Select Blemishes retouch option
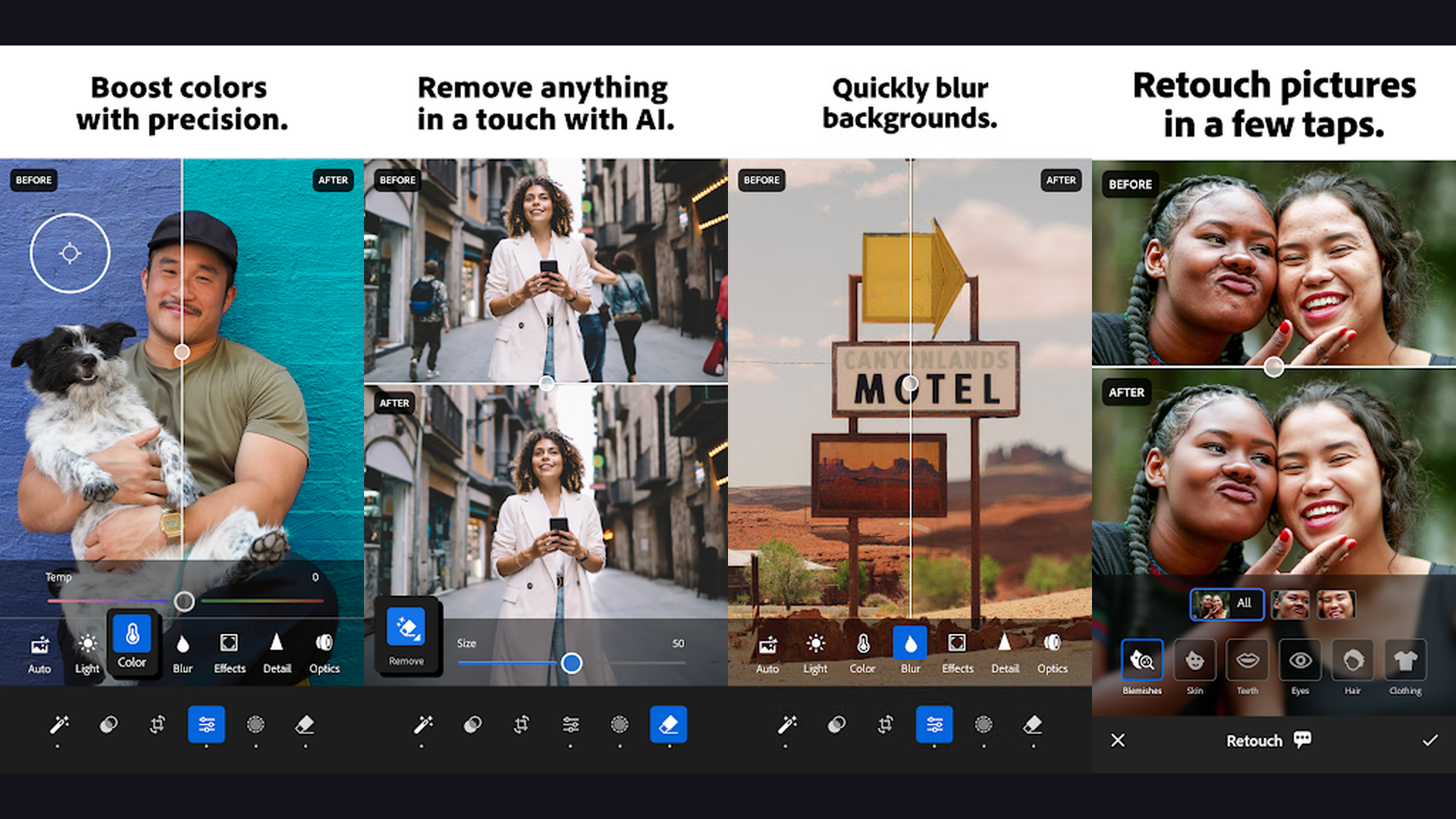The width and height of the screenshot is (1456, 819). pos(1142,667)
